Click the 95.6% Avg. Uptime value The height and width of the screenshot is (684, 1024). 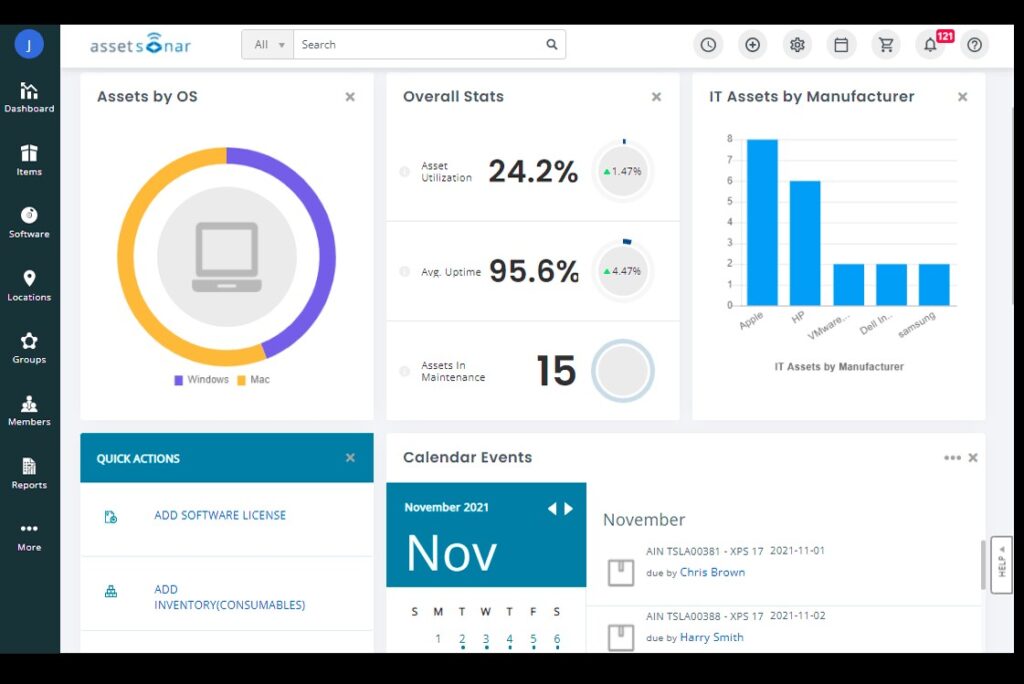click(x=534, y=270)
